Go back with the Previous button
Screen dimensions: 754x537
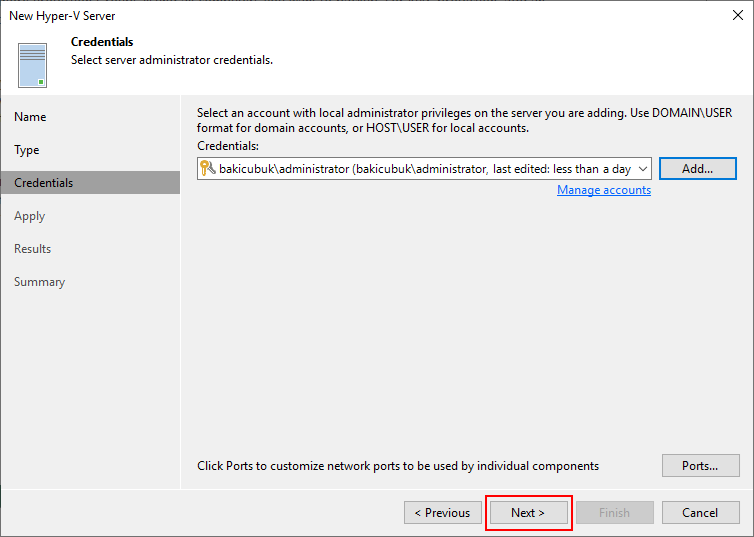[x=443, y=512]
